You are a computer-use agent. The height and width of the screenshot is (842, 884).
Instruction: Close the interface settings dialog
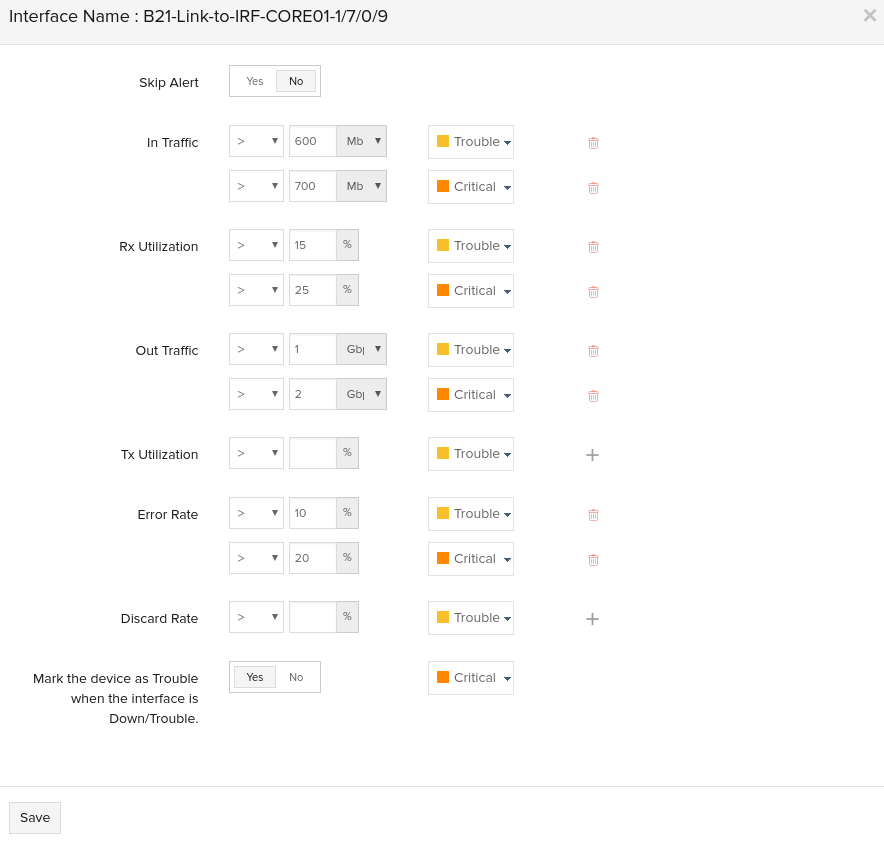point(869,15)
